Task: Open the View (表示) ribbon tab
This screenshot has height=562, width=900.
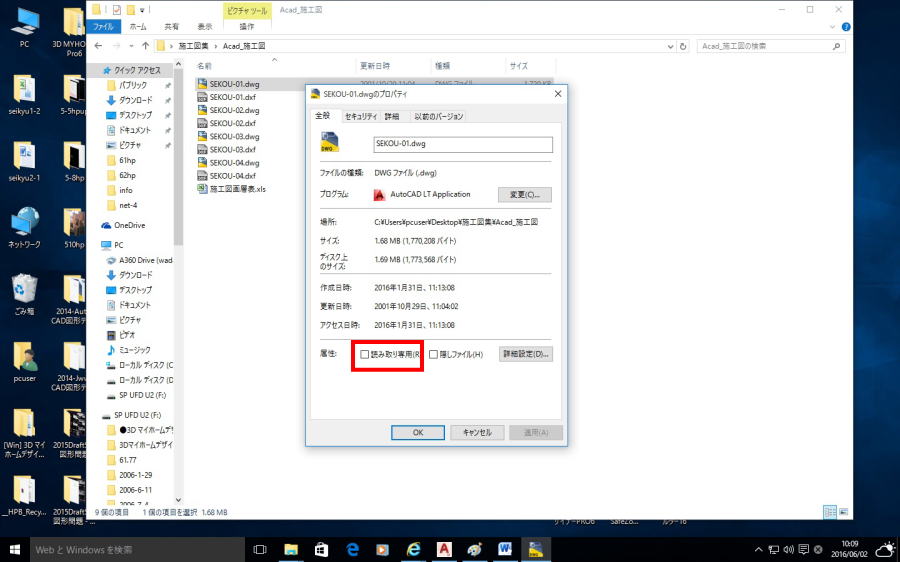Action: 205,26
